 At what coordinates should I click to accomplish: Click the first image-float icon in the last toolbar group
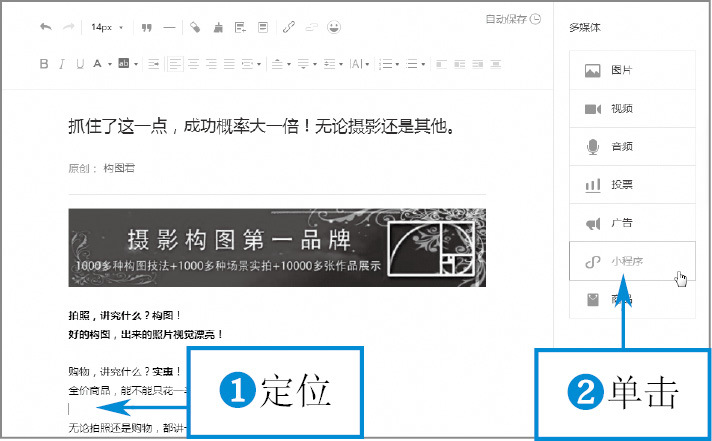(441, 64)
